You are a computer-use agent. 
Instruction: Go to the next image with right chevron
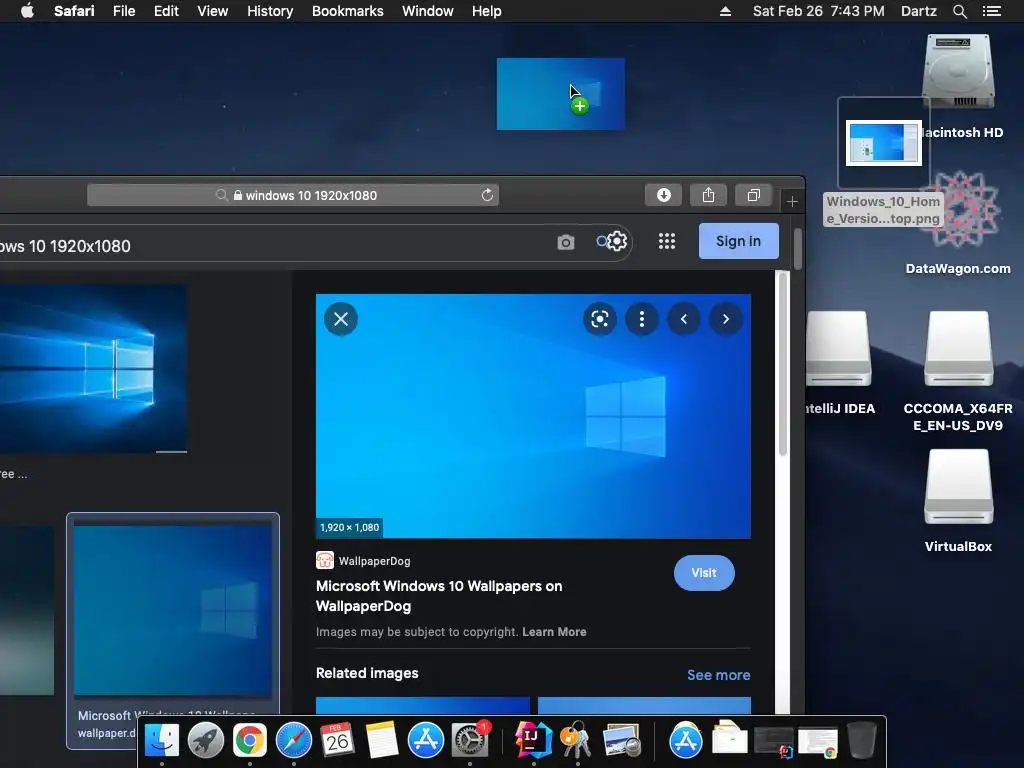click(726, 319)
